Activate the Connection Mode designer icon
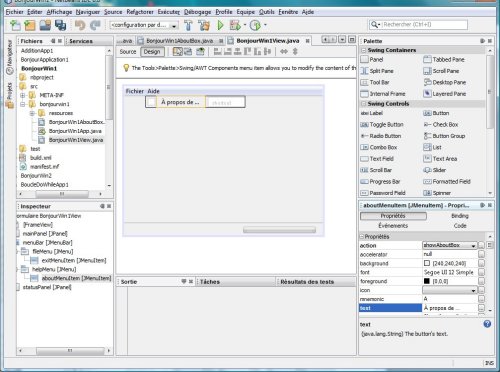500x372 pixels. [x=188, y=52]
